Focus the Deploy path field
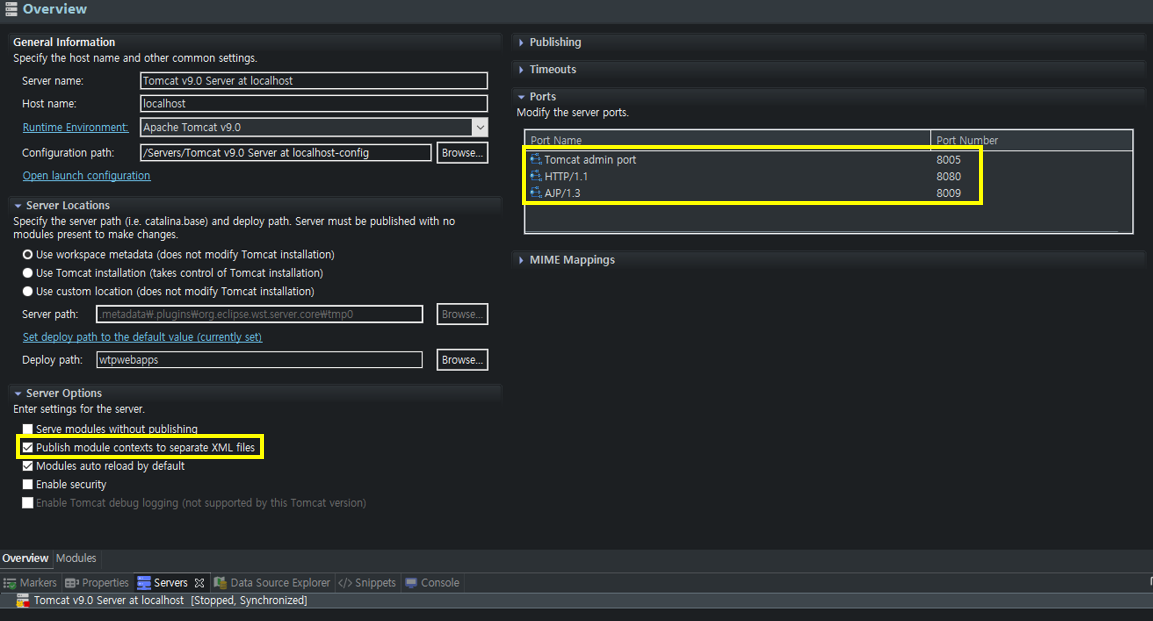Viewport: 1153px width, 621px height. point(260,360)
